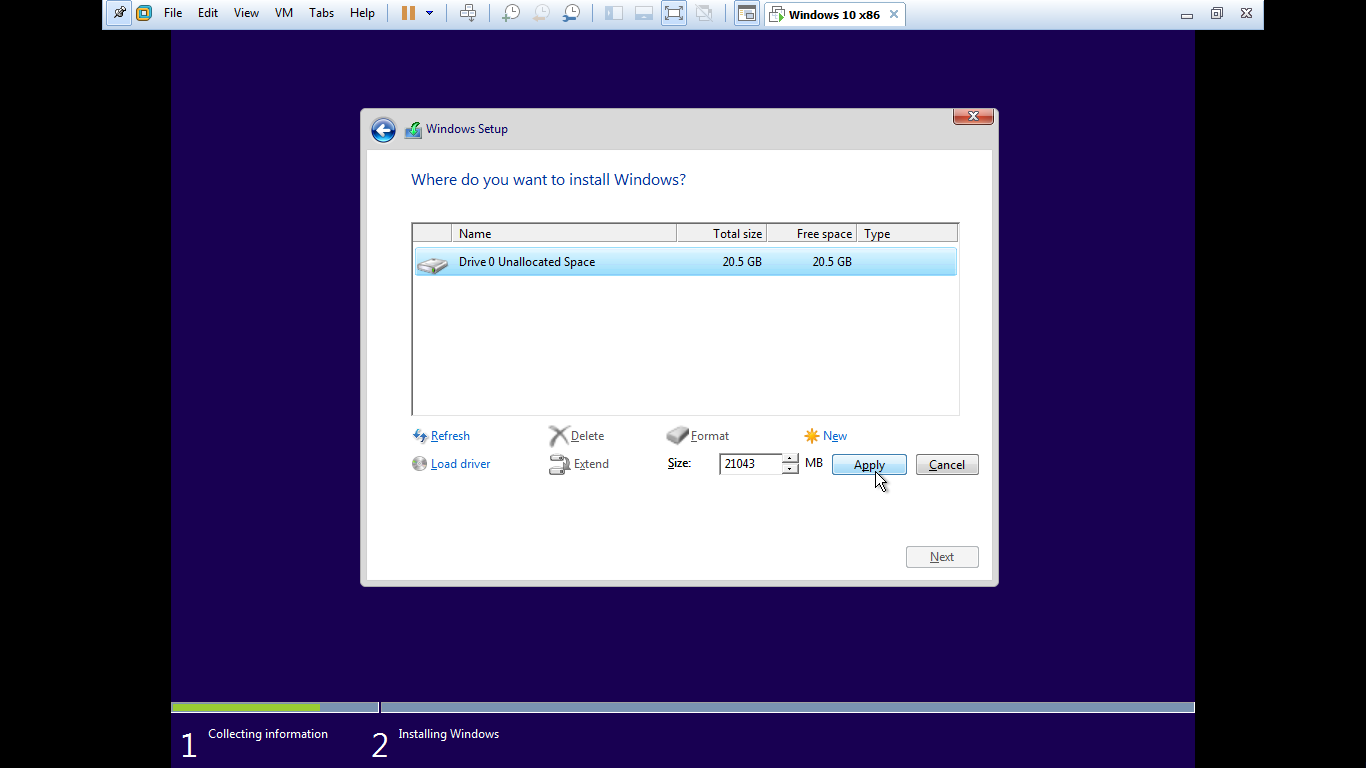
Task: Click the console view icon
Action: [746, 13]
